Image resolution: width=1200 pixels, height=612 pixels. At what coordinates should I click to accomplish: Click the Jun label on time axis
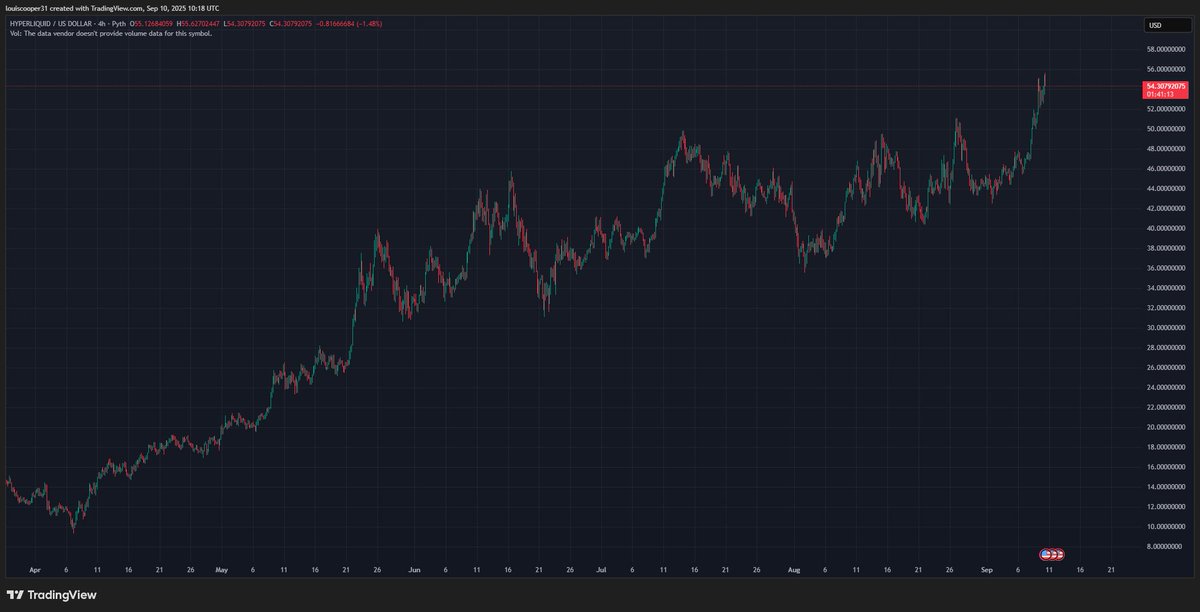coord(414,570)
